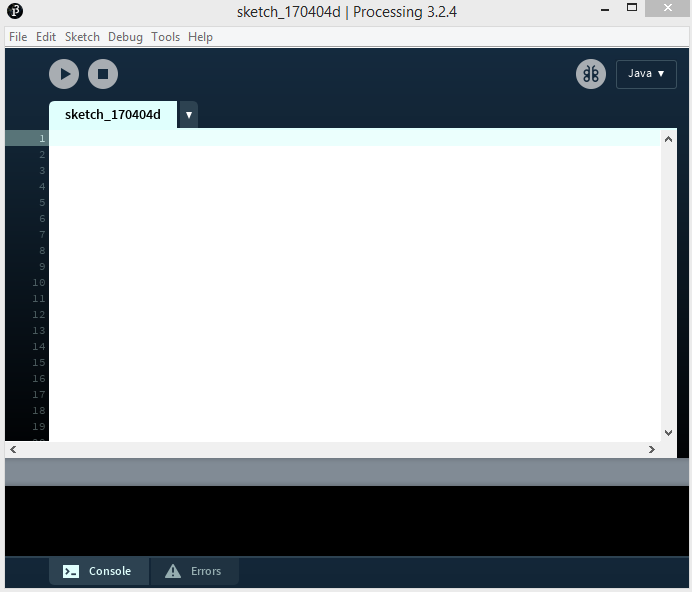
Task: Switch to the Console panel
Action: coord(99,571)
